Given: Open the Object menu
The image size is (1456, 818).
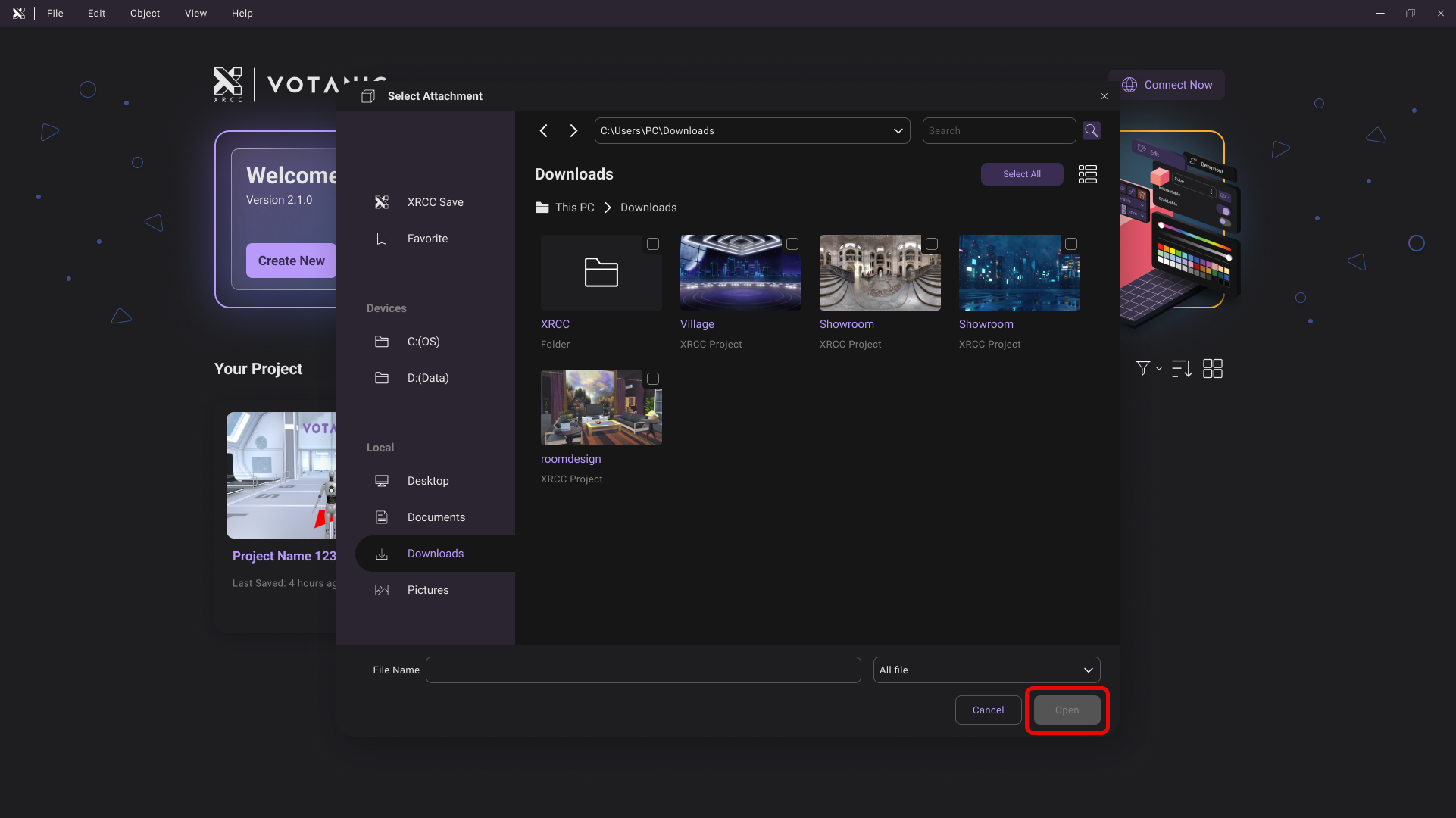Looking at the screenshot, I should (x=145, y=13).
